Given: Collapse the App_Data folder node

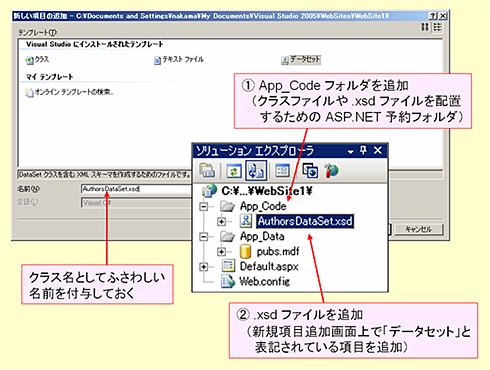Looking at the screenshot, I should tap(203, 237).
